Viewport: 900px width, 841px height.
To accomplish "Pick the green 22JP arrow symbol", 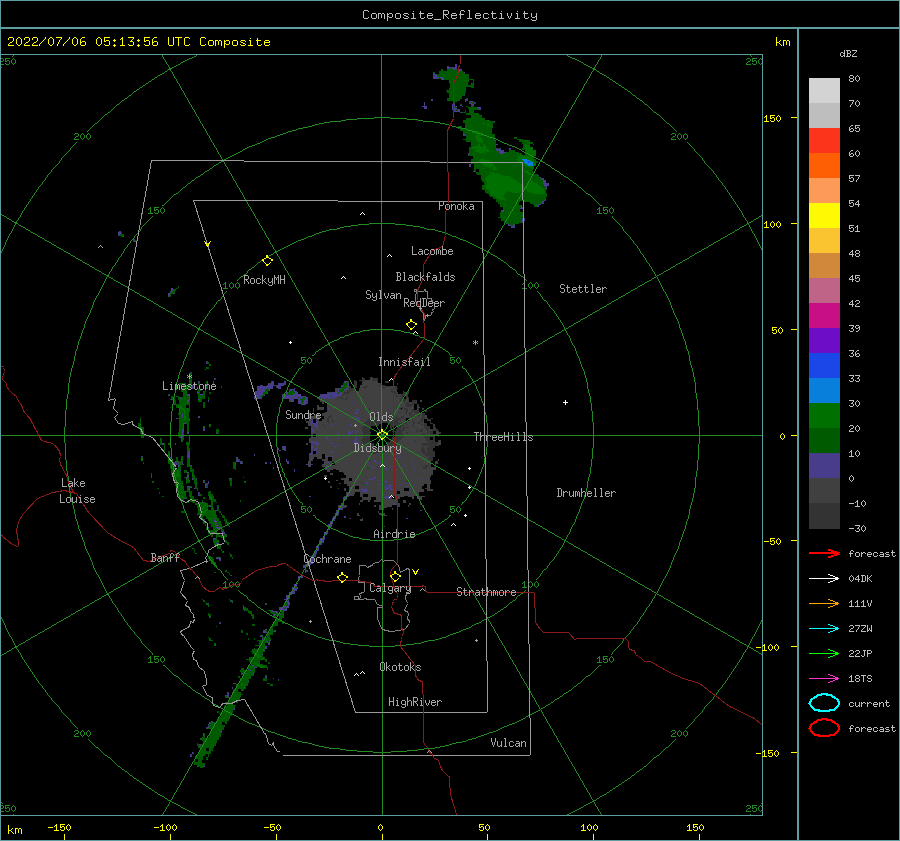I will [x=824, y=653].
